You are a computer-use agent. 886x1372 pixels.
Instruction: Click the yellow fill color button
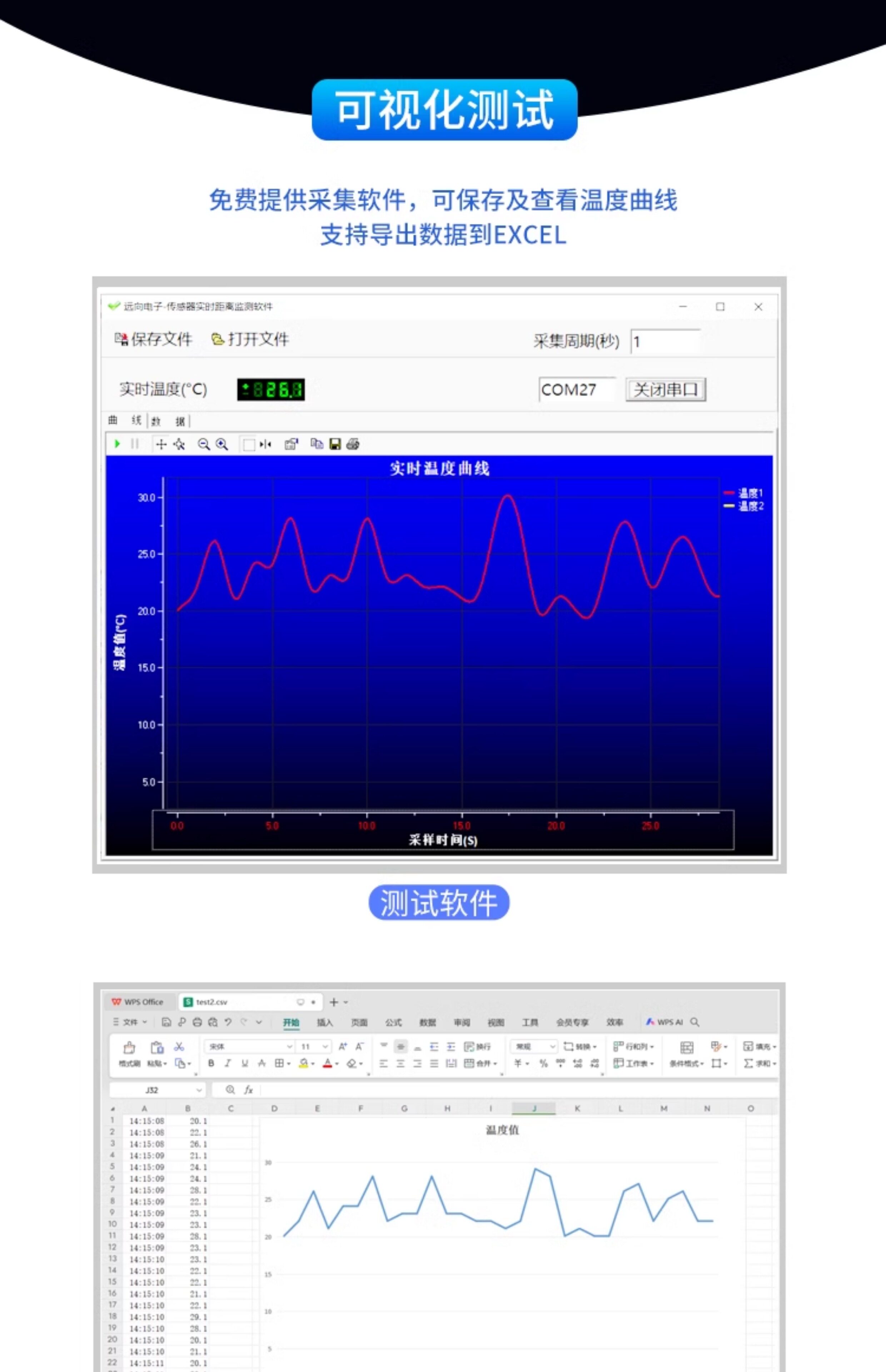(x=303, y=1064)
